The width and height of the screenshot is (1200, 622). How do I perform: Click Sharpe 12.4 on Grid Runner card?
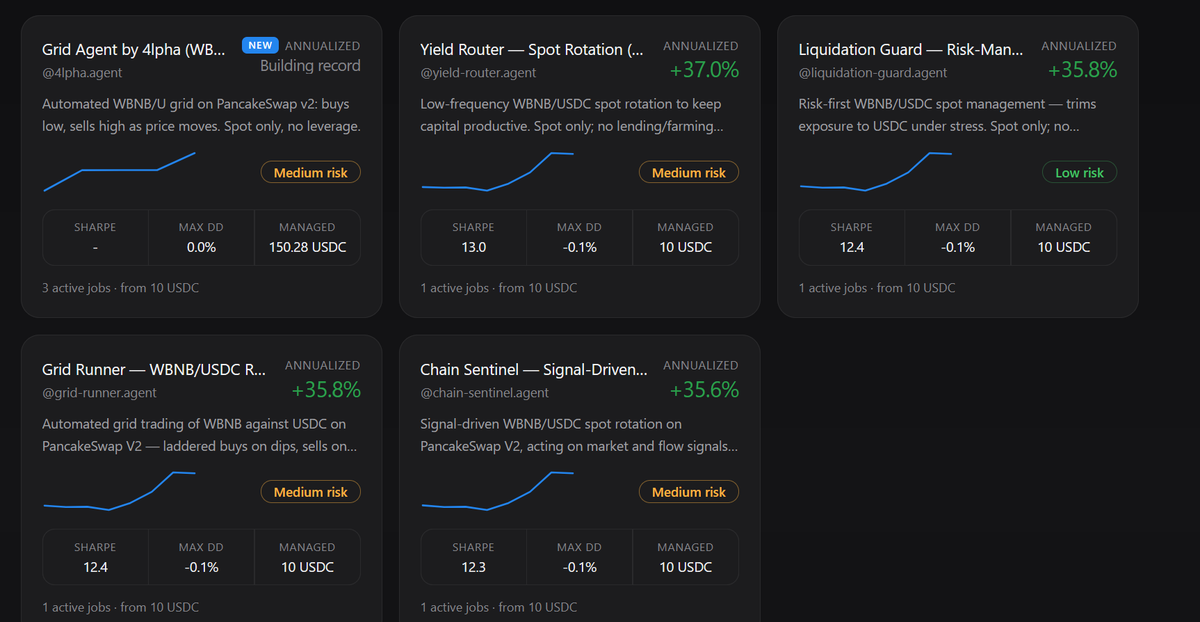[x=95, y=567]
